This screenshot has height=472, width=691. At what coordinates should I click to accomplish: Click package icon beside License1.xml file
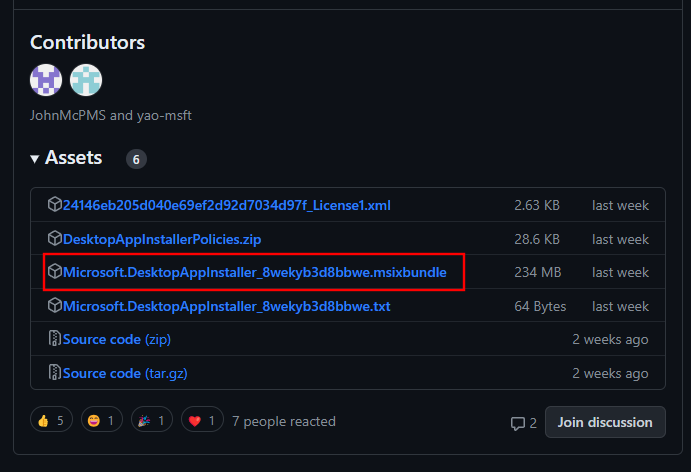tap(54, 205)
